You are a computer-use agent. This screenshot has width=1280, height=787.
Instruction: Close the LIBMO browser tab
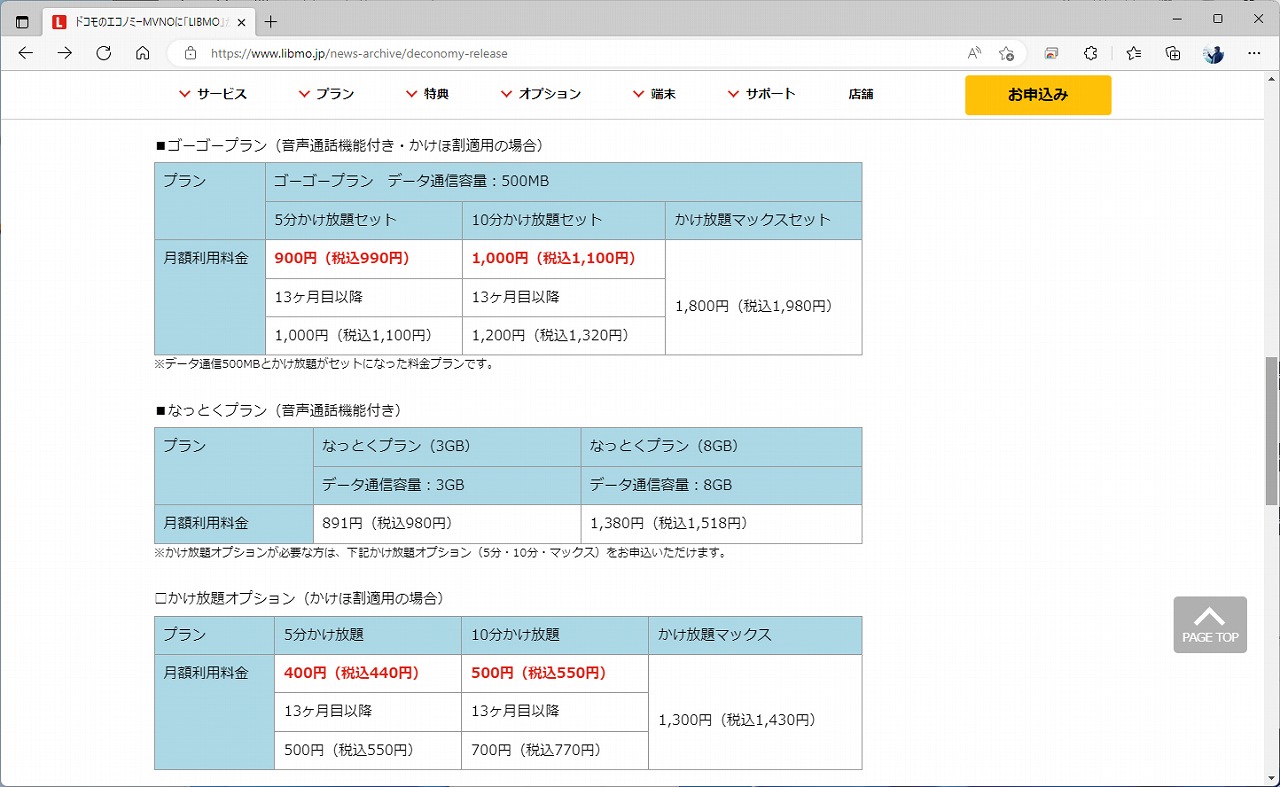241,21
